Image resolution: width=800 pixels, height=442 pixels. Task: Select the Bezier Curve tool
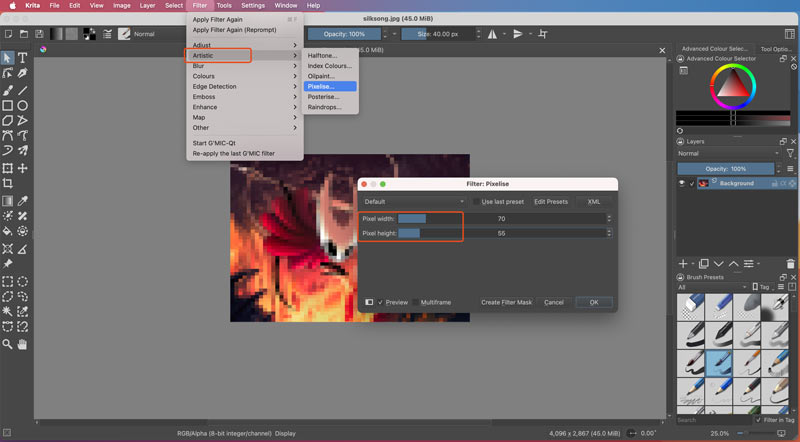pos(7,136)
